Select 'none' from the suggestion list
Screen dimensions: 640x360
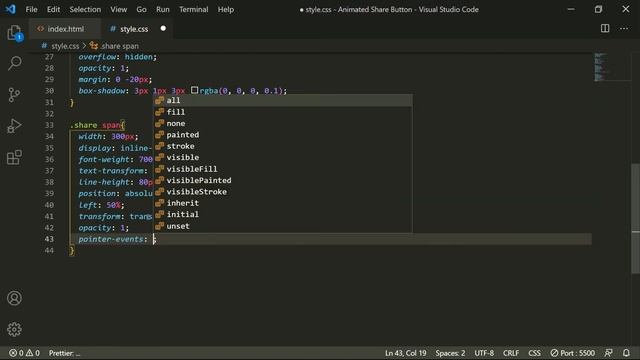click(x=282, y=123)
